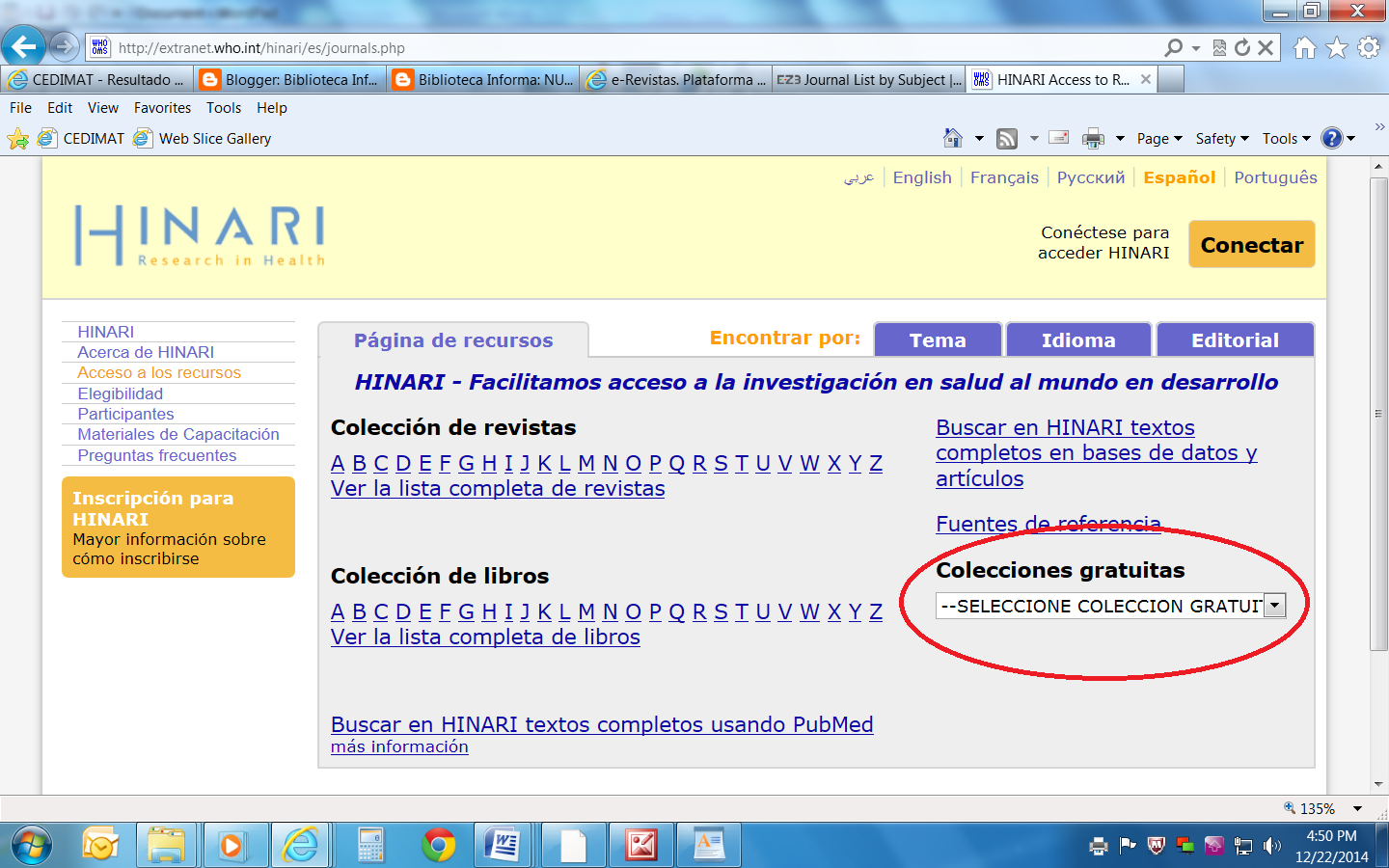Click the más información link
This screenshot has height=868, width=1389.
(399, 747)
